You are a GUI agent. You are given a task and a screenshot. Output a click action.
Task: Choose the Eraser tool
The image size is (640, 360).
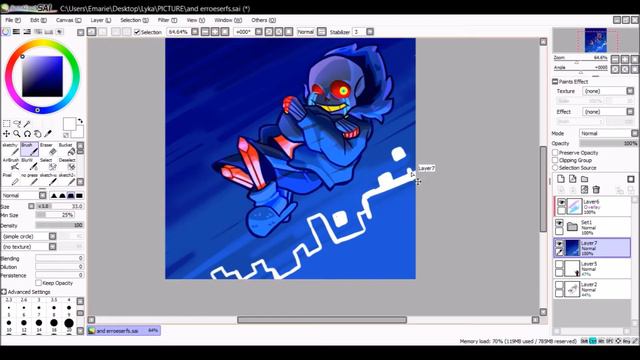pyautogui.click(x=48, y=149)
